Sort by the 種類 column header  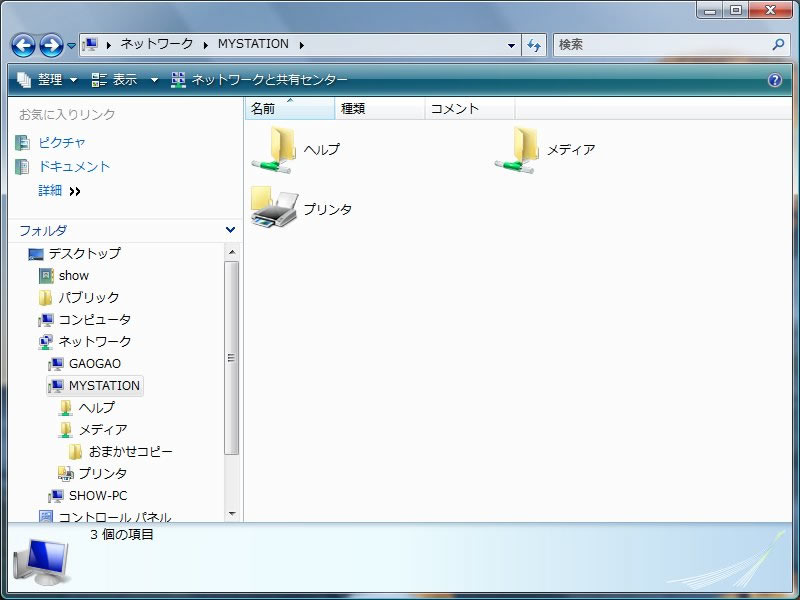point(379,109)
